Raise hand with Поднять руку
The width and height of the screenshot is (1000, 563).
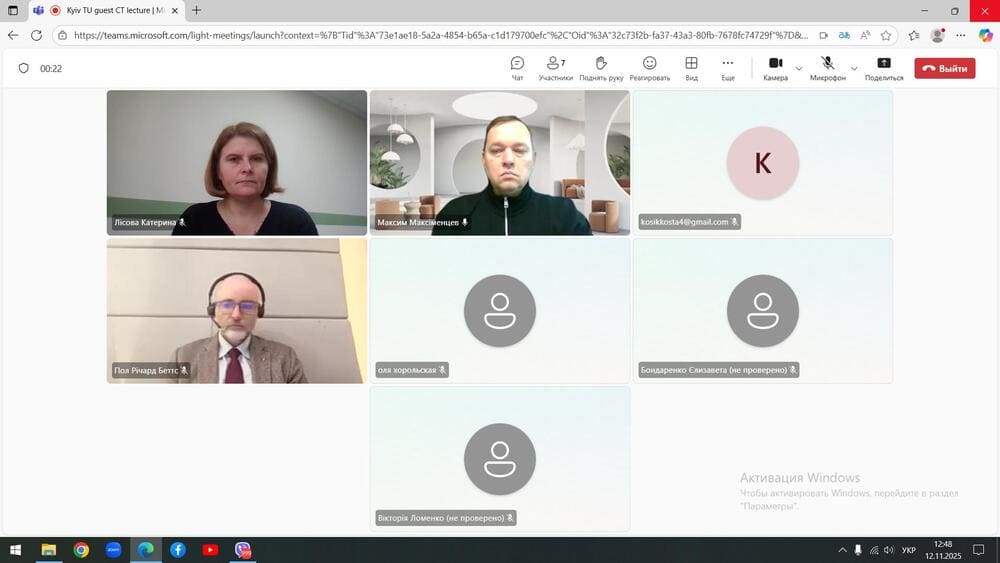601,68
